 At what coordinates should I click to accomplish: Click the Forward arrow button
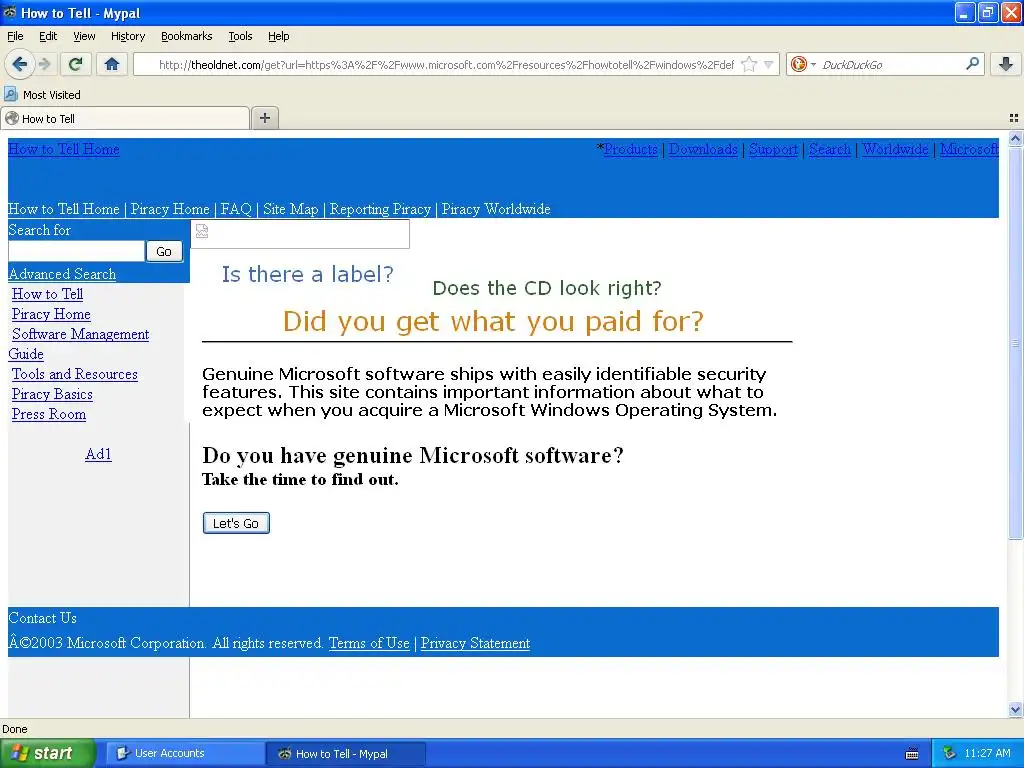pos(45,64)
